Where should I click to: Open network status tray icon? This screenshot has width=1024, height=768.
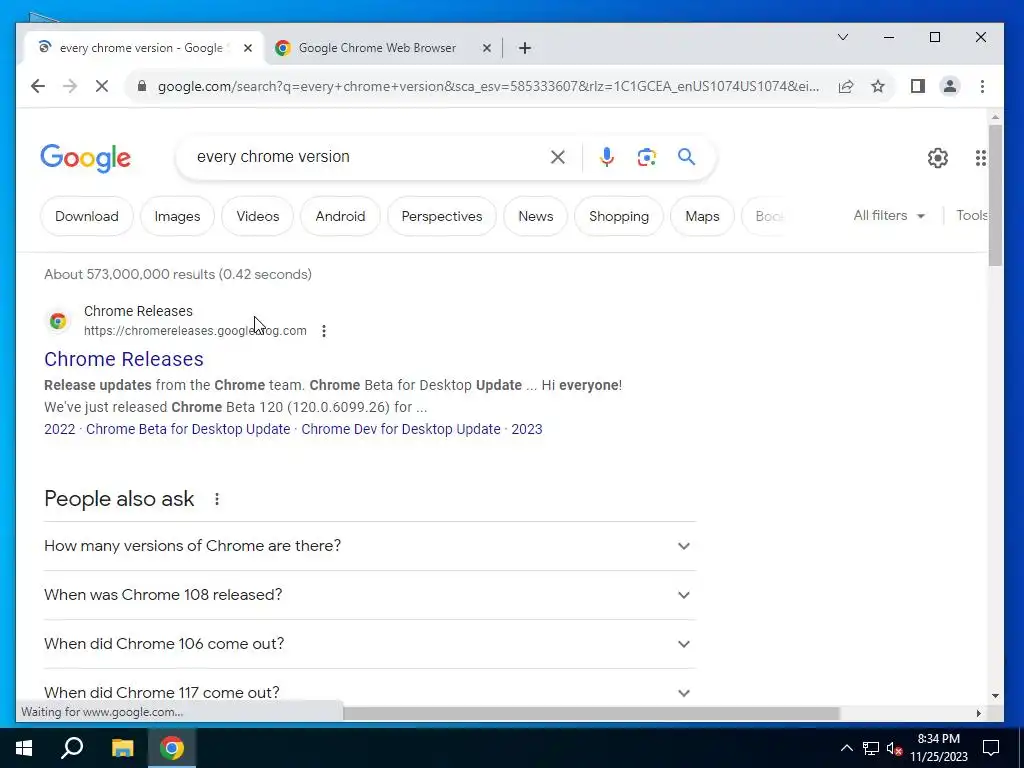click(871, 748)
